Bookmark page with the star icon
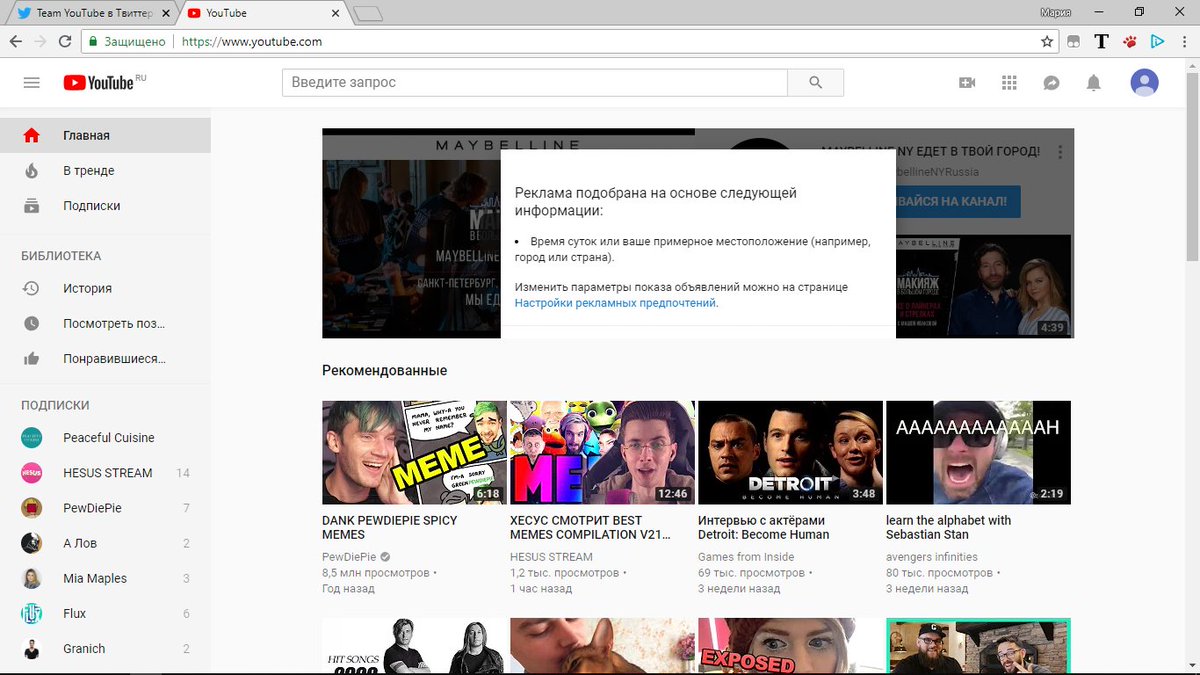The height and width of the screenshot is (675, 1200). pos(1047,42)
